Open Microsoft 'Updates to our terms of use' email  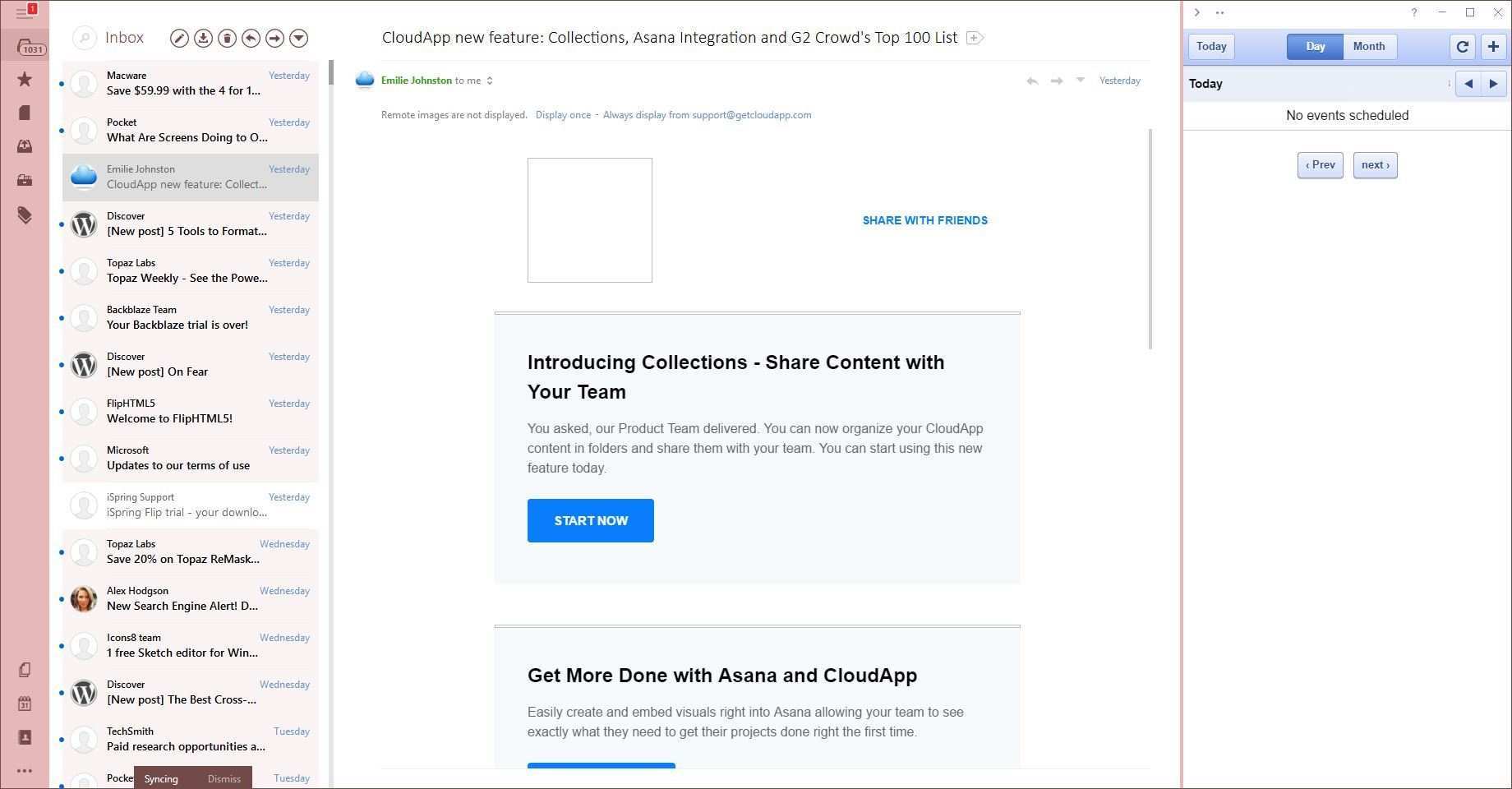pos(191,458)
